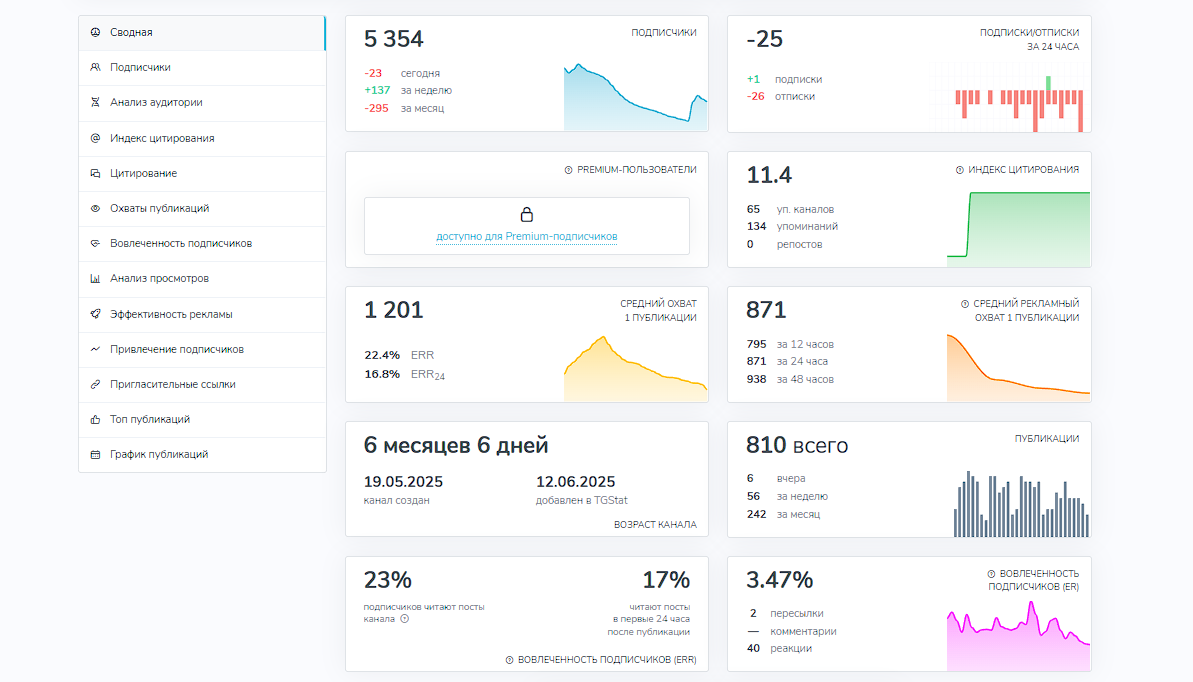The height and width of the screenshot is (682, 1193).
Task: Select Вовлеченность подписчиков in the sidebar
Action: tap(180, 244)
